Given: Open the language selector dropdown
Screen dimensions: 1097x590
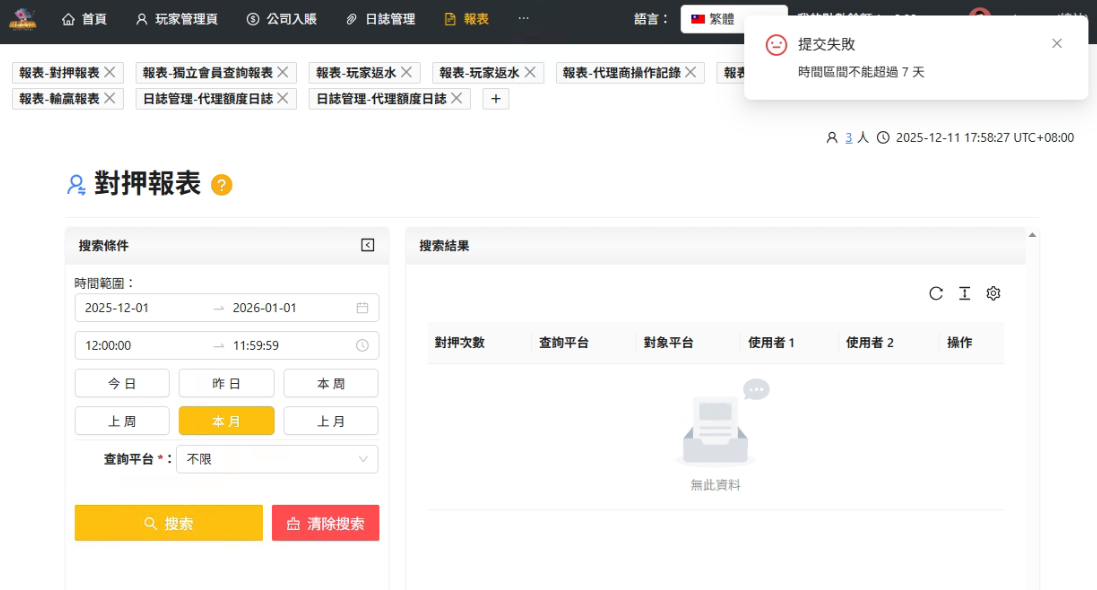Looking at the screenshot, I should pos(732,19).
